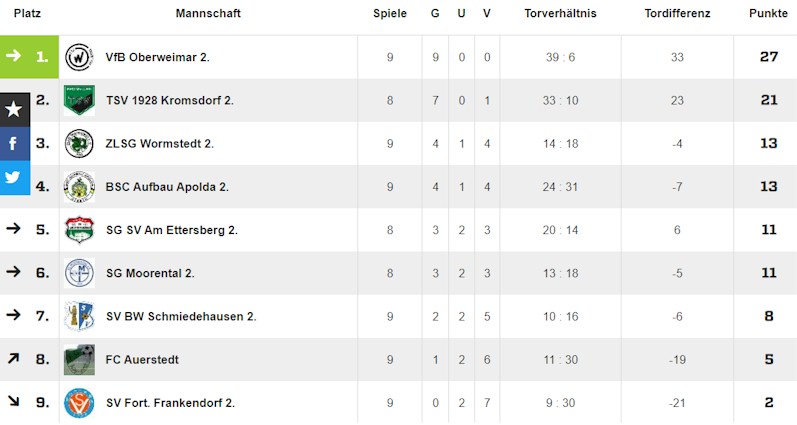This screenshot has height=425, width=797.
Task: Open the SV Fort. Frankendorf 2. team link
Action: coord(170,403)
